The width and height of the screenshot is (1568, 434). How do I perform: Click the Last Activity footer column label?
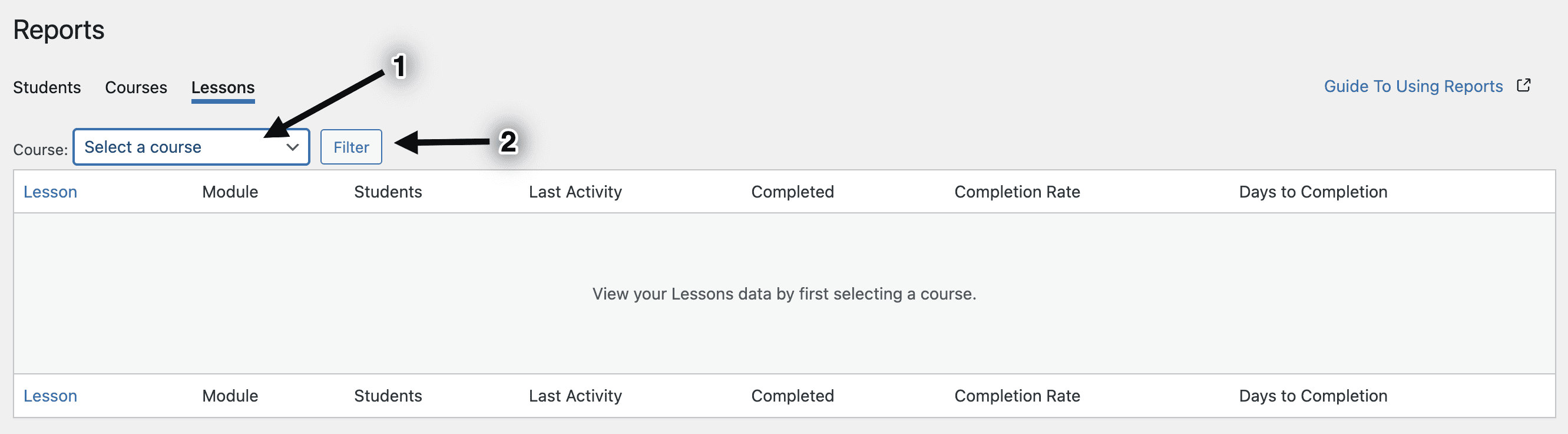(x=575, y=396)
